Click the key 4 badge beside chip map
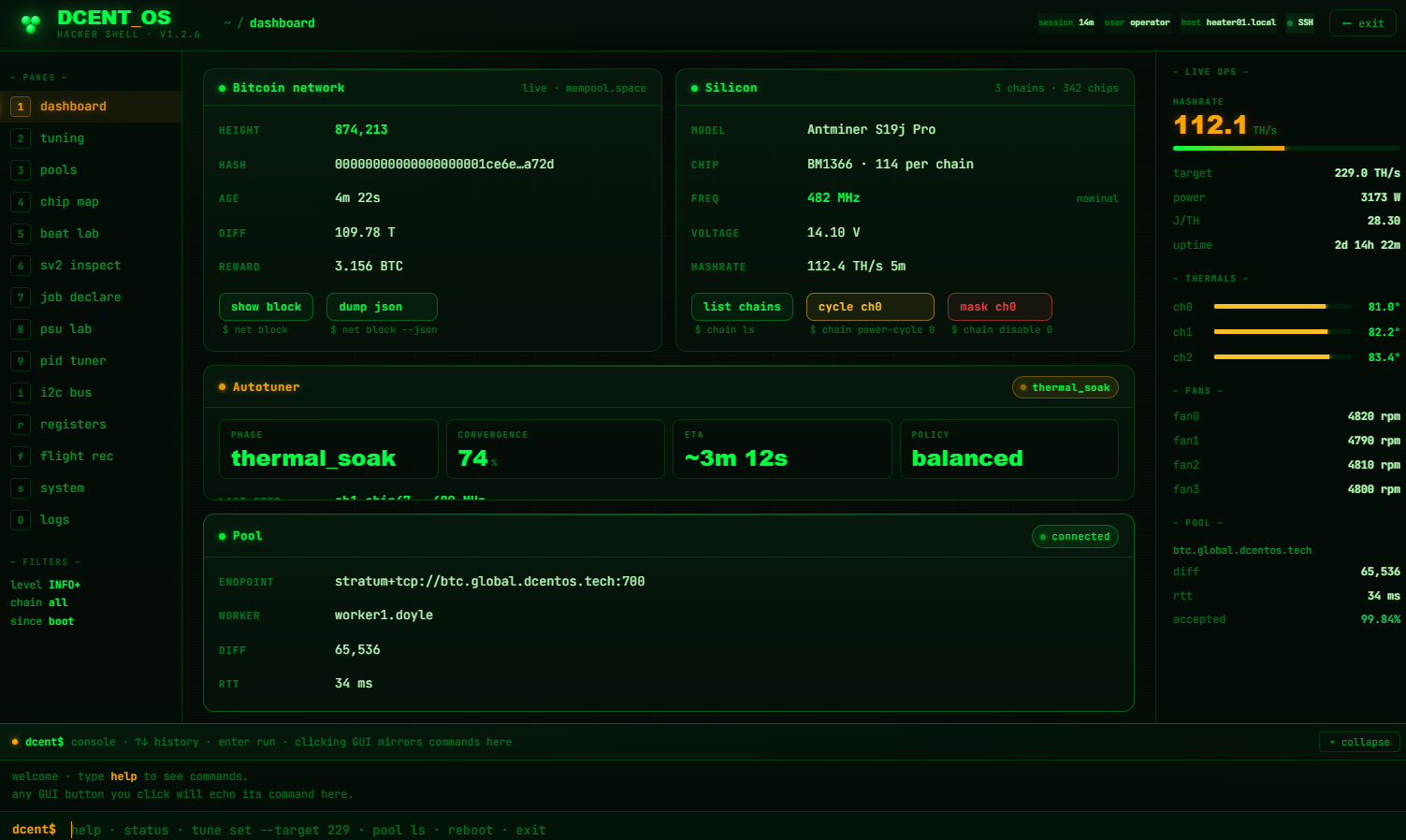The height and width of the screenshot is (840, 1406). coord(21,202)
